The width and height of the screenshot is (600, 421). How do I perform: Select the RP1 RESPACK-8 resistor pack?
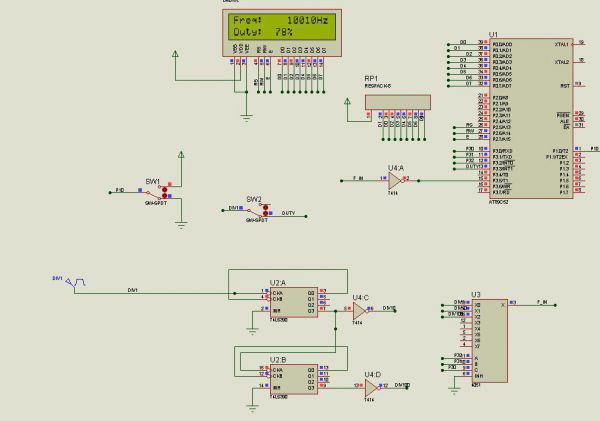[397, 102]
